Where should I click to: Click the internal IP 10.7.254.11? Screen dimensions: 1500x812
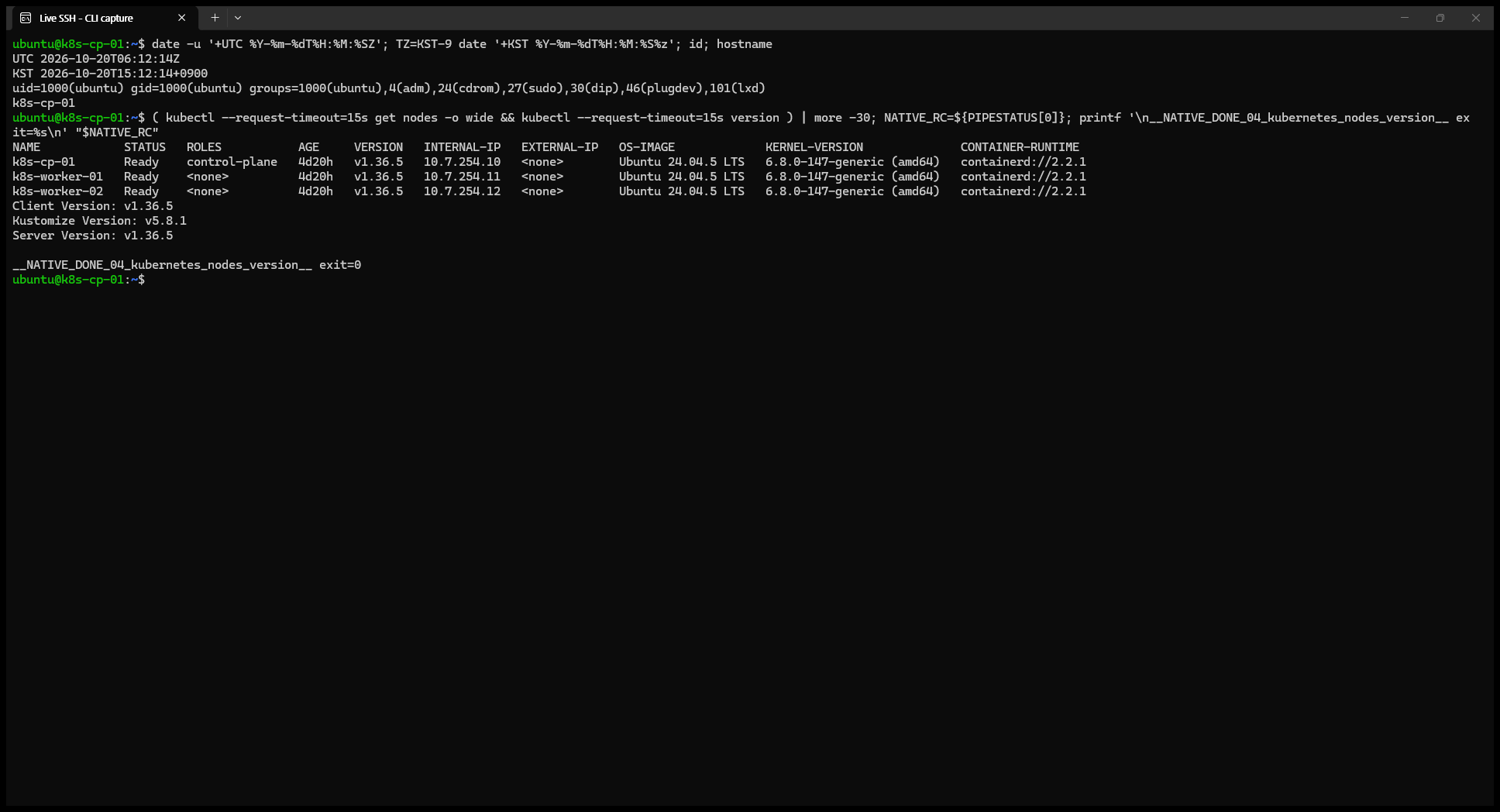462,177
